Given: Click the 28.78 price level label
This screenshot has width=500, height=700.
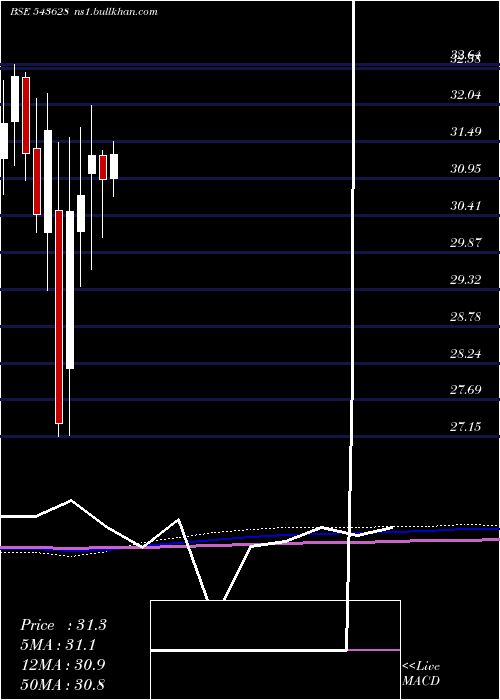Looking at the screenshot, I should 466,317.
